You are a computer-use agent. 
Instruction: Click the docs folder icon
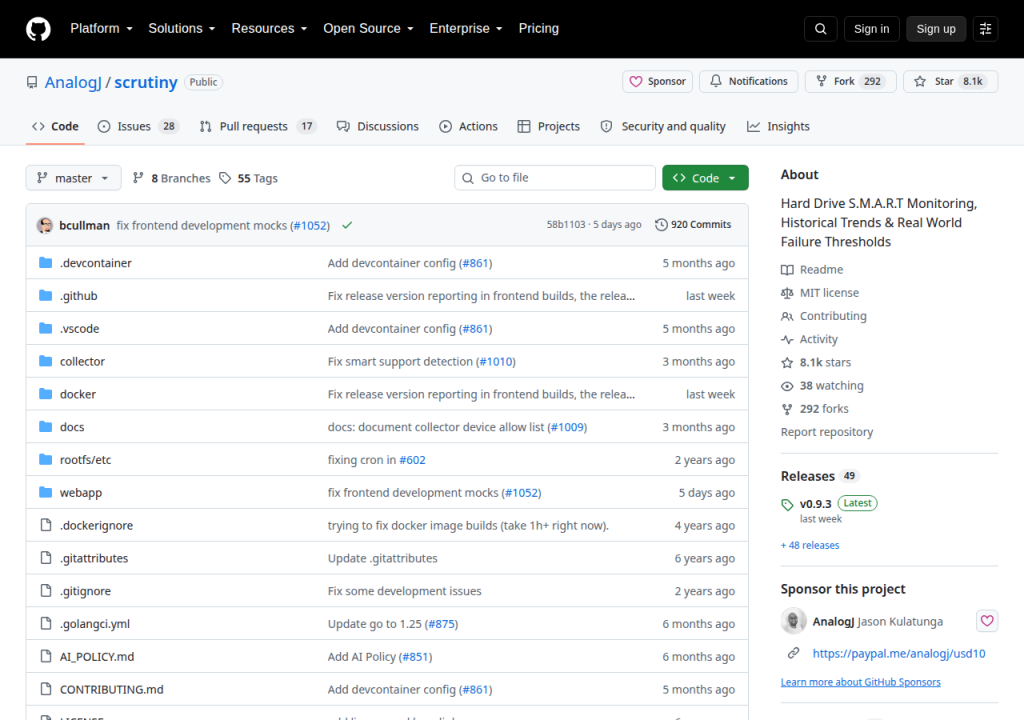tap(45, 427)
